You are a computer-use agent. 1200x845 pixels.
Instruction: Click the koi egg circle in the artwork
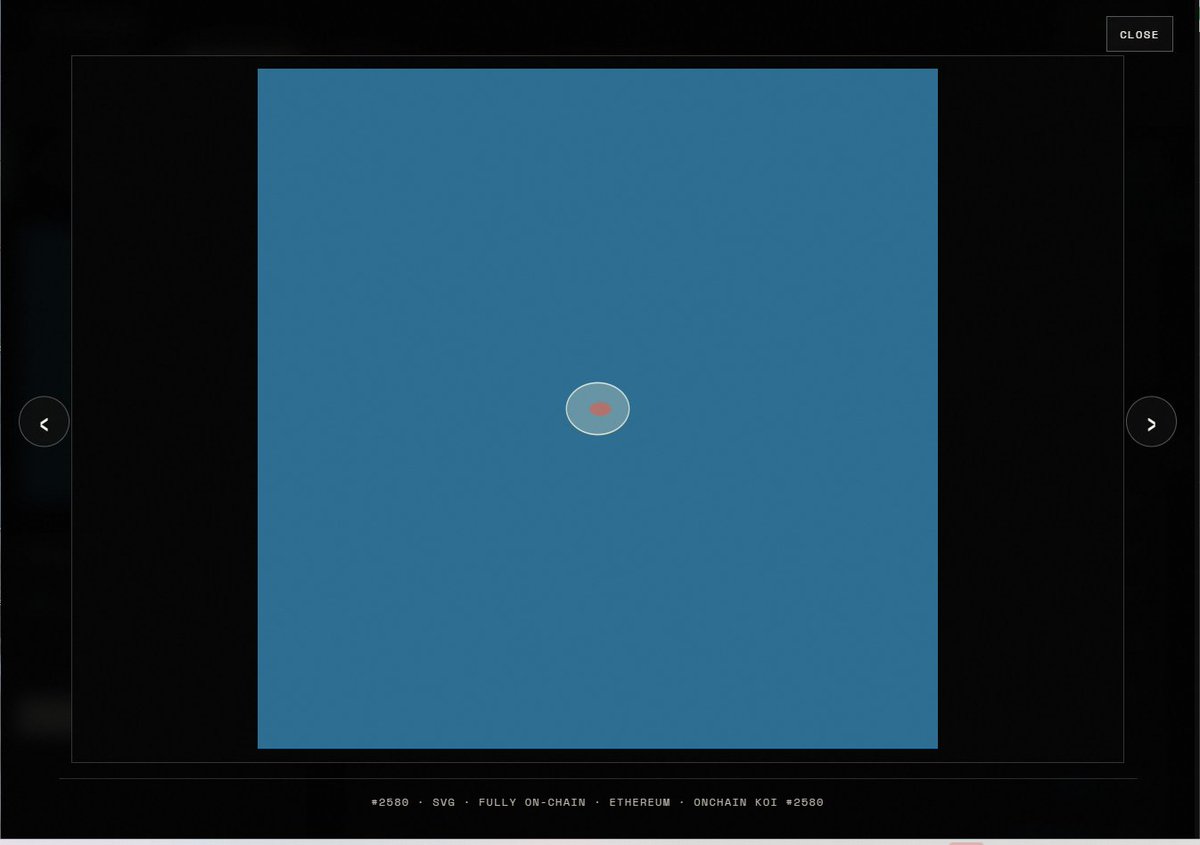pos(597,409)
